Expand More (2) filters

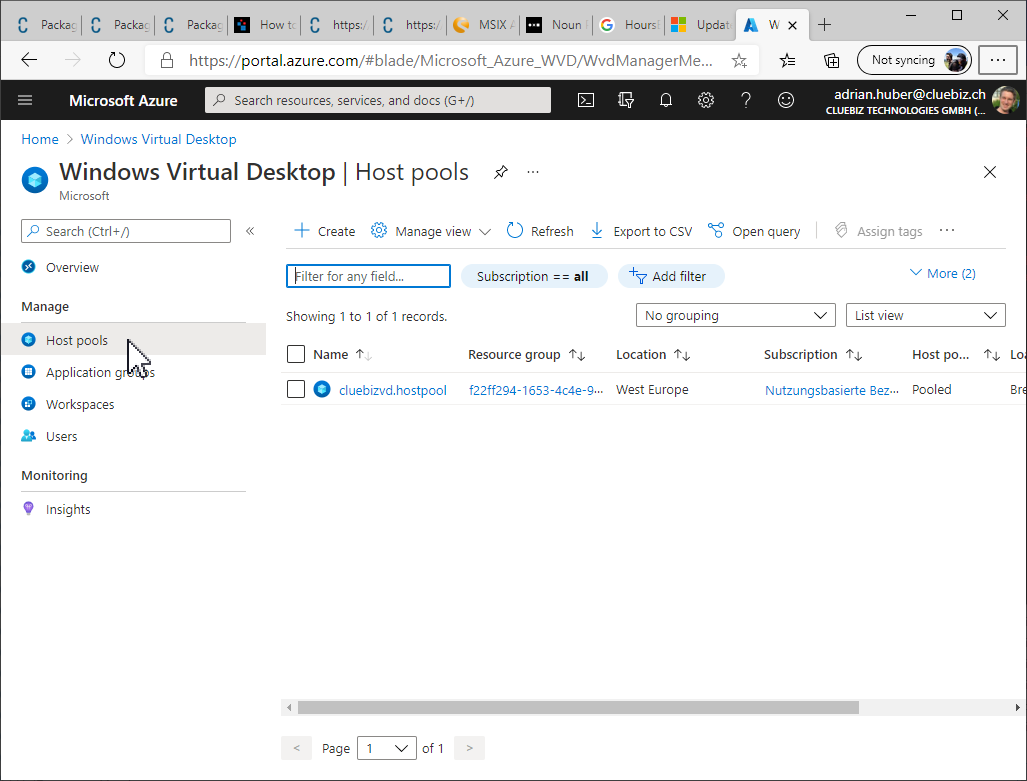(x=943, y=273)
